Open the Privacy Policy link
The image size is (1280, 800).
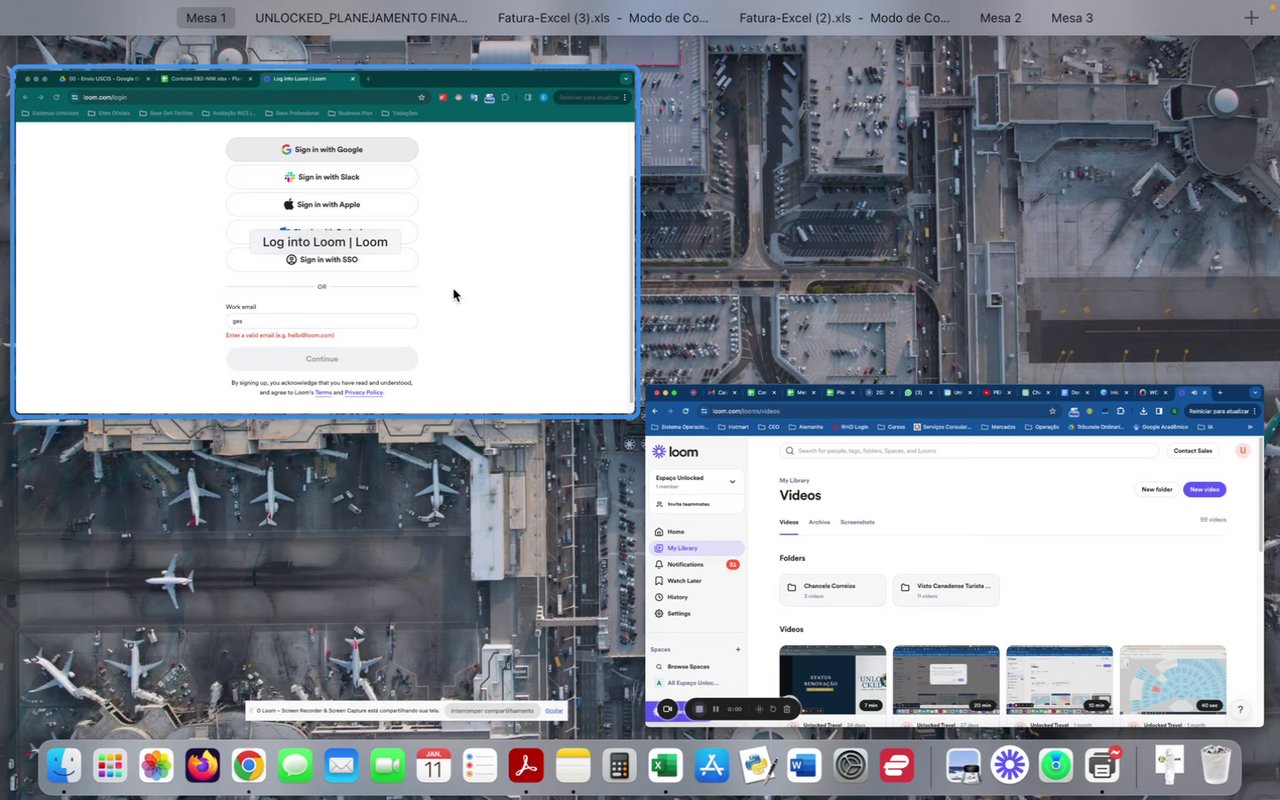point(364,393)
